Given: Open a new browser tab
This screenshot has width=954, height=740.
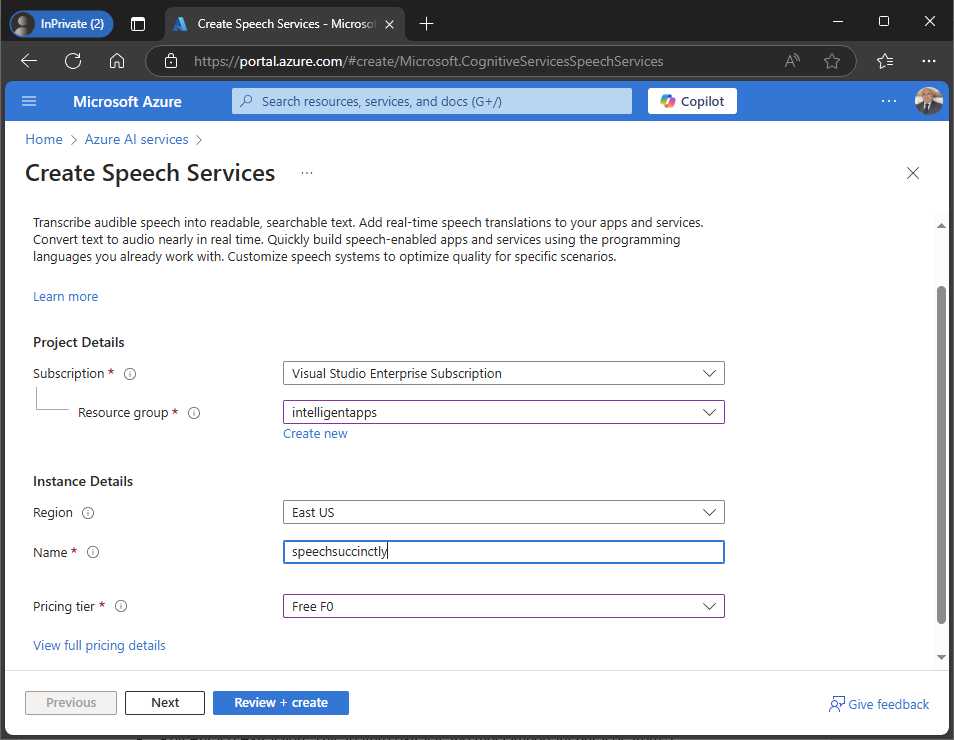Looking at the screenshot, I should point(427,24).
